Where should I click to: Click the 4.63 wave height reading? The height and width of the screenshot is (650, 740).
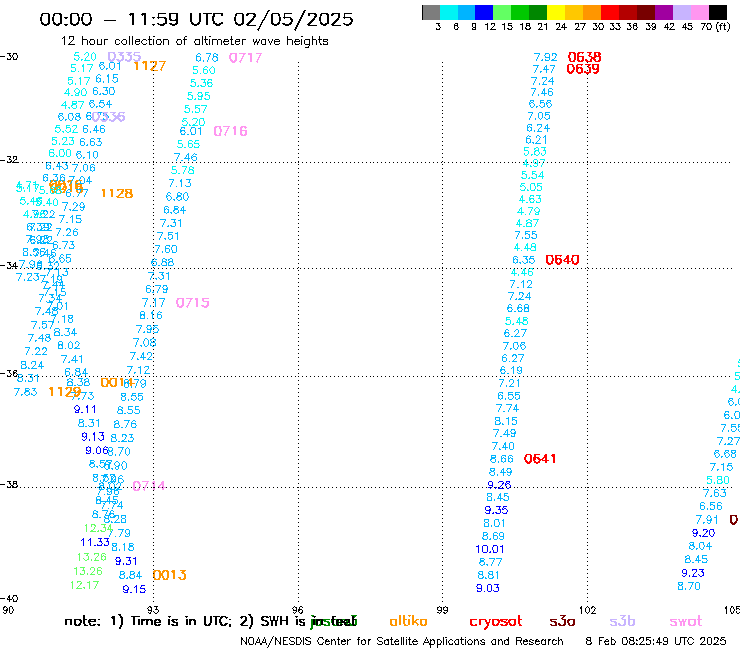tap(530, 199)
